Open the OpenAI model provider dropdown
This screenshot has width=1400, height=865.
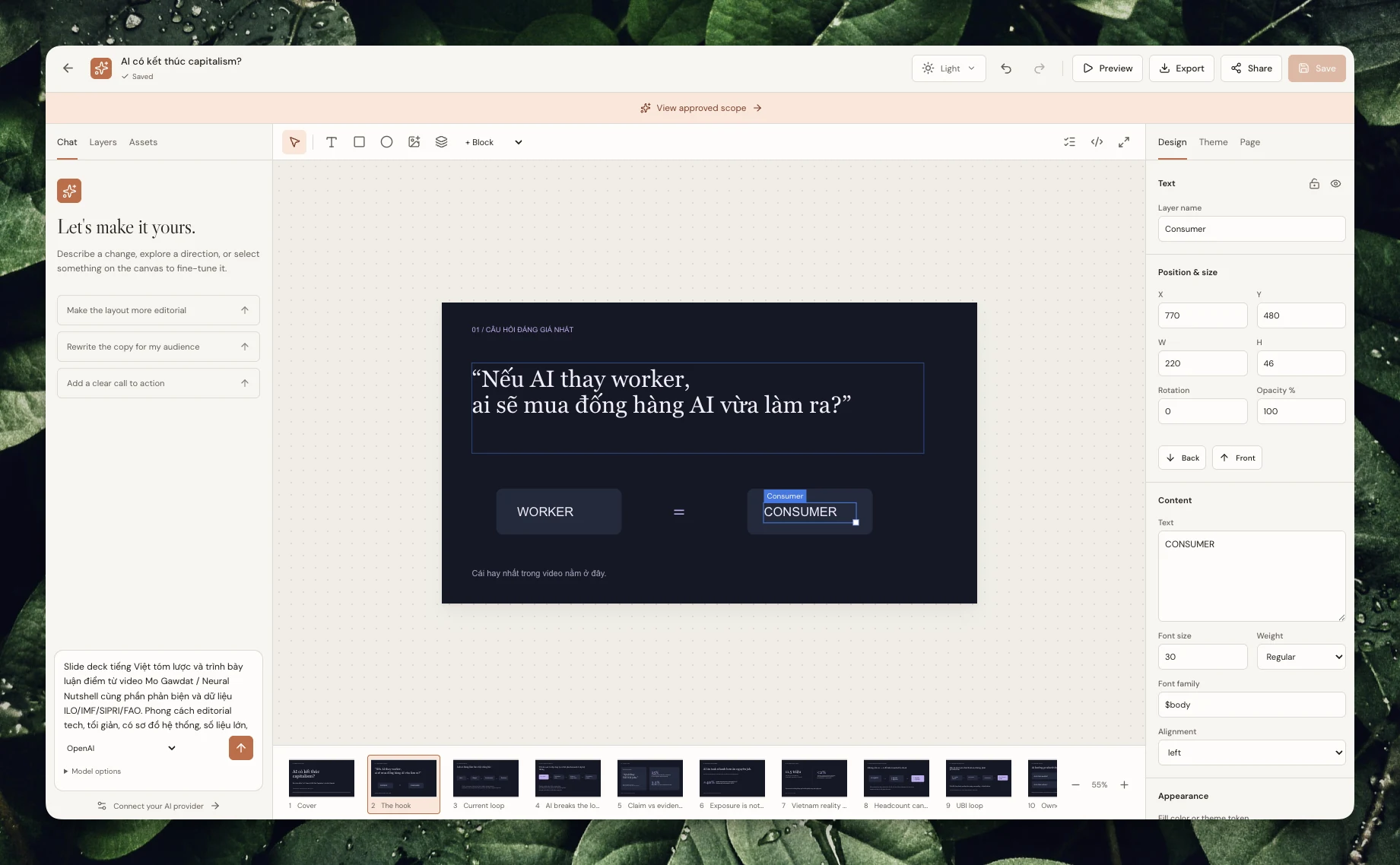point(121,748)
